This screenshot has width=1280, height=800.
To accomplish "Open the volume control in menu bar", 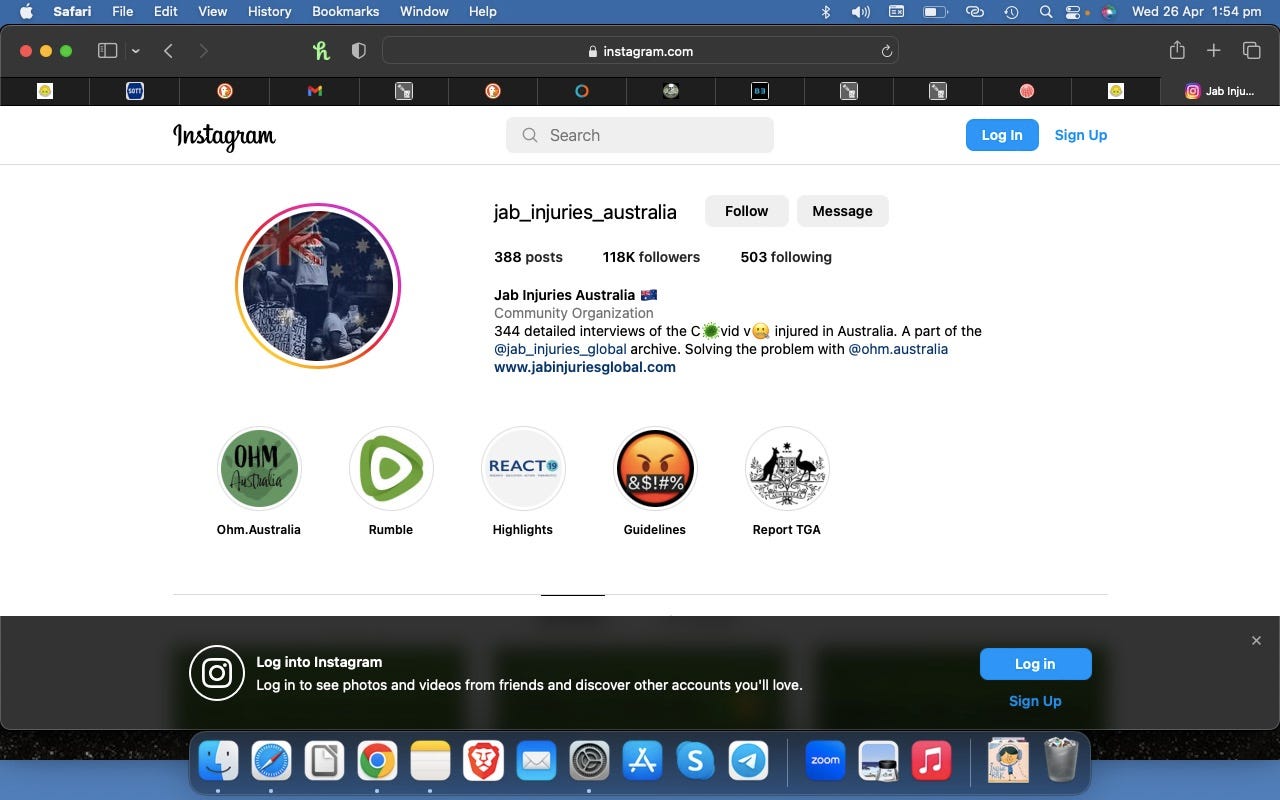I will (x=860, y=11).
